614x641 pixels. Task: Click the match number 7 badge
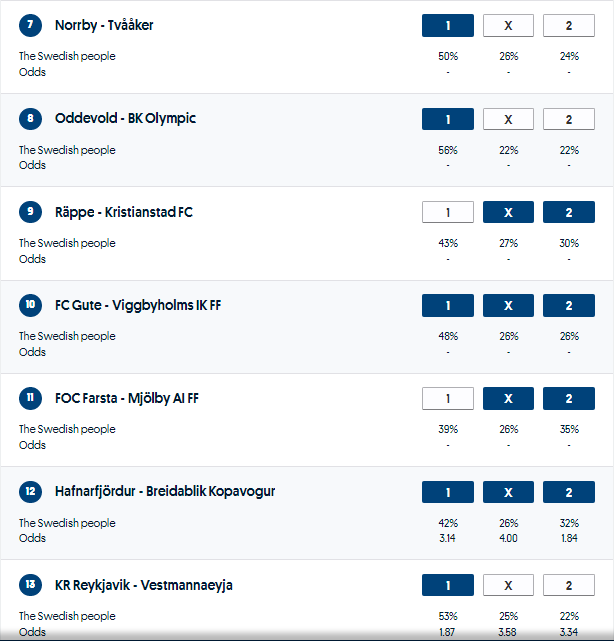click(x=31, y=26)
